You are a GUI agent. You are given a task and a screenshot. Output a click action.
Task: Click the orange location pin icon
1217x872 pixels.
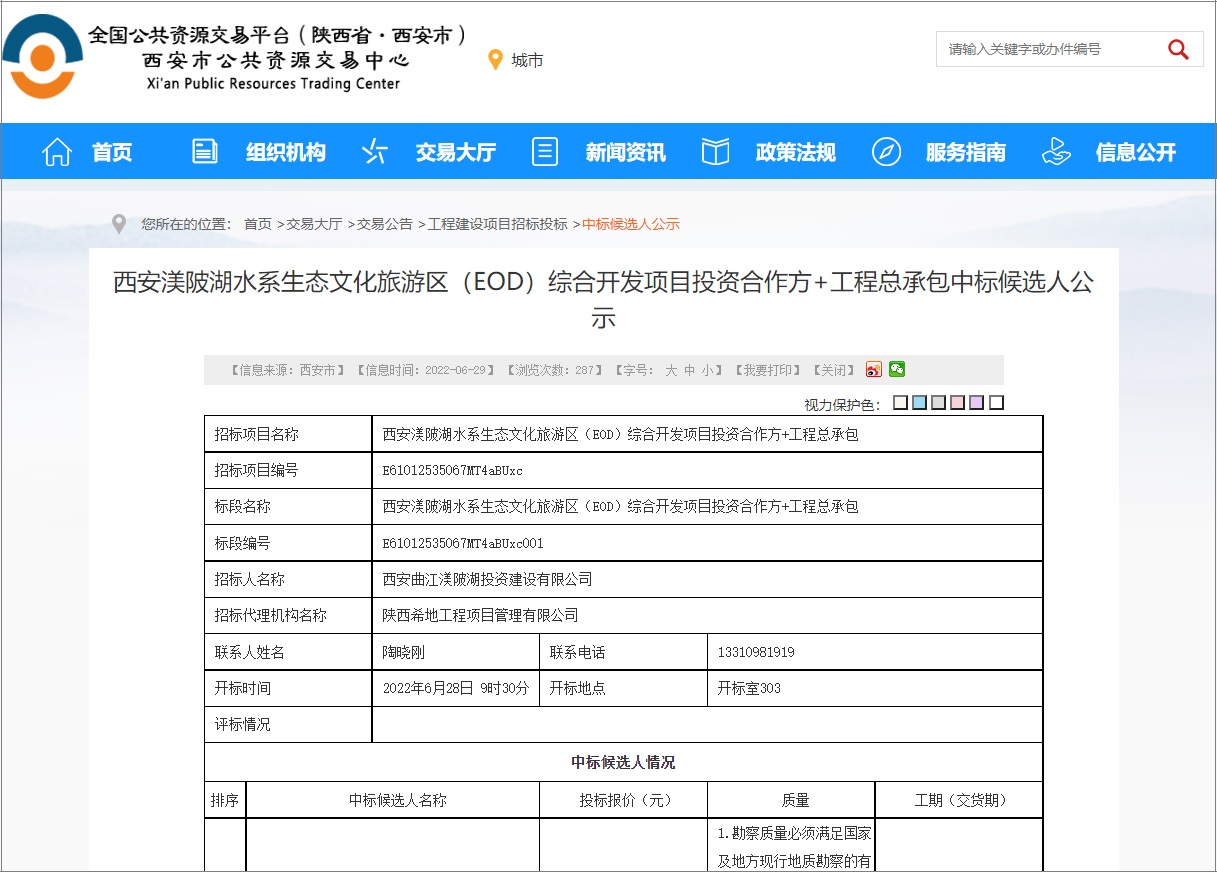click(494, 60)
